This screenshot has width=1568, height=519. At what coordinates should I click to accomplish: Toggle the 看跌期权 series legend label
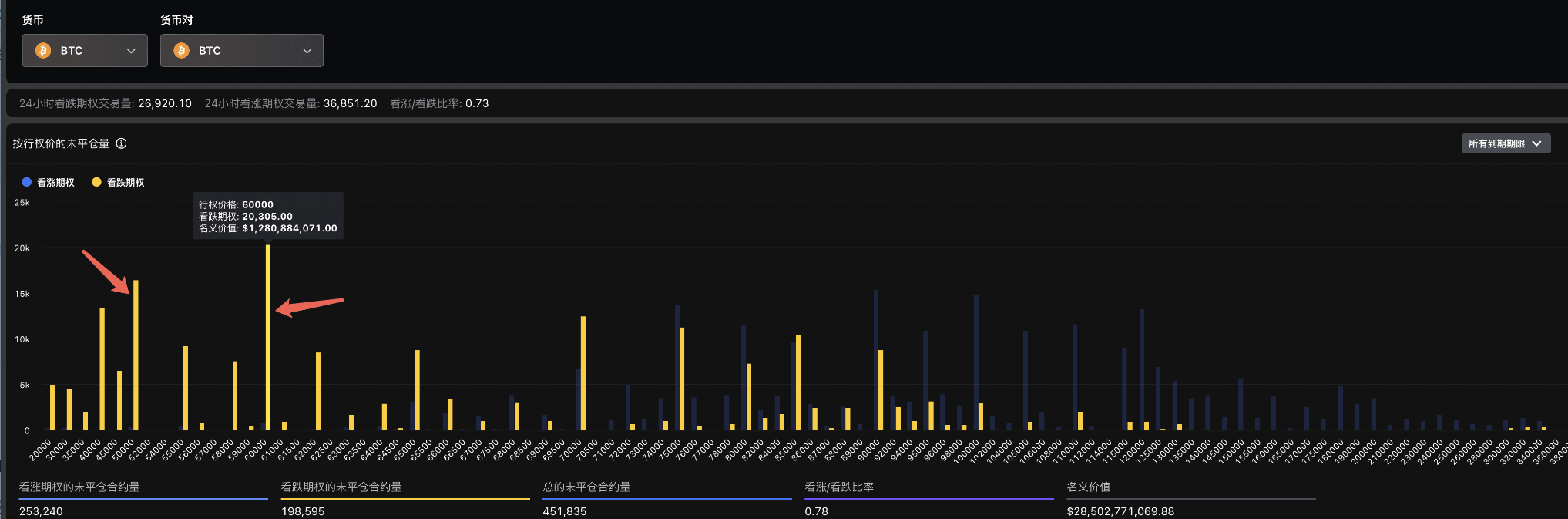pyautogui.click(x=126, y=183)
